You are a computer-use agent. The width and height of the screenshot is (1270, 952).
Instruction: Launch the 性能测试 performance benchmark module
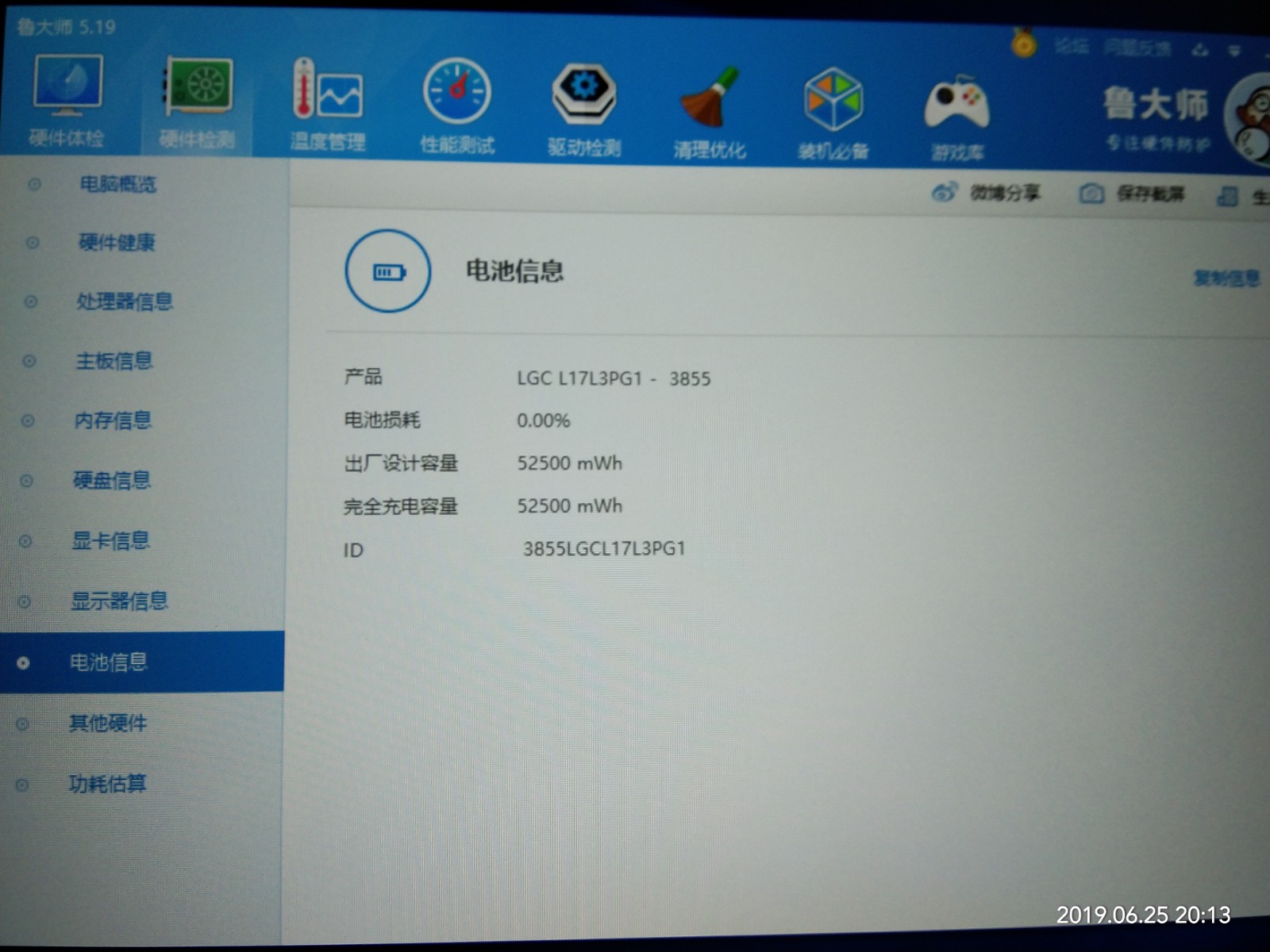(457, 106)
